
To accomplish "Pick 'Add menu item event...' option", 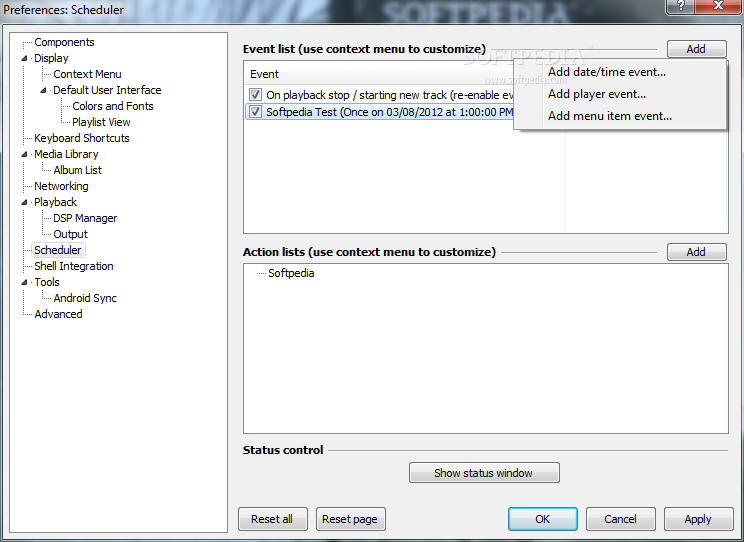I will (x=609, y=116).
